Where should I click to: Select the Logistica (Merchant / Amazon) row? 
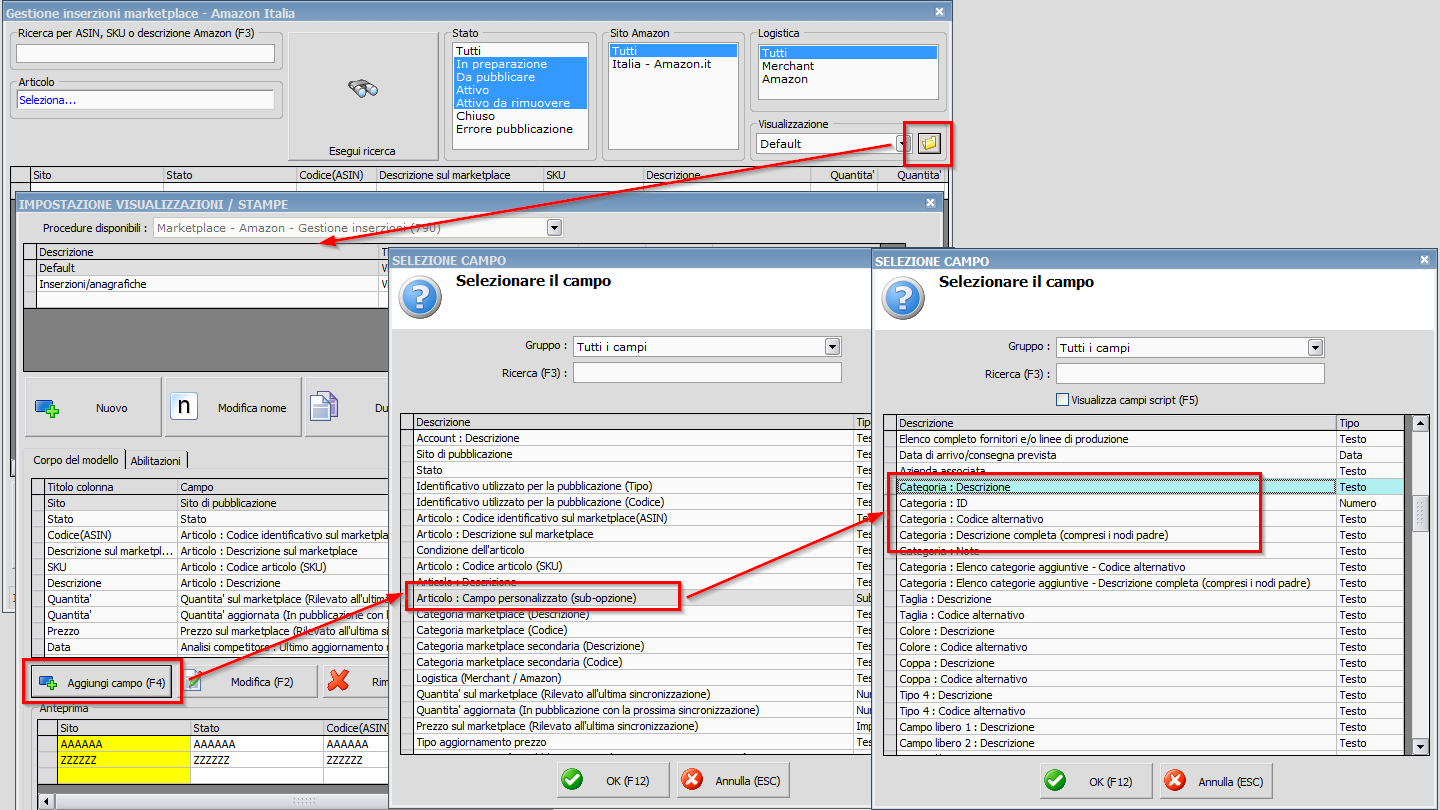coord(635,678)
